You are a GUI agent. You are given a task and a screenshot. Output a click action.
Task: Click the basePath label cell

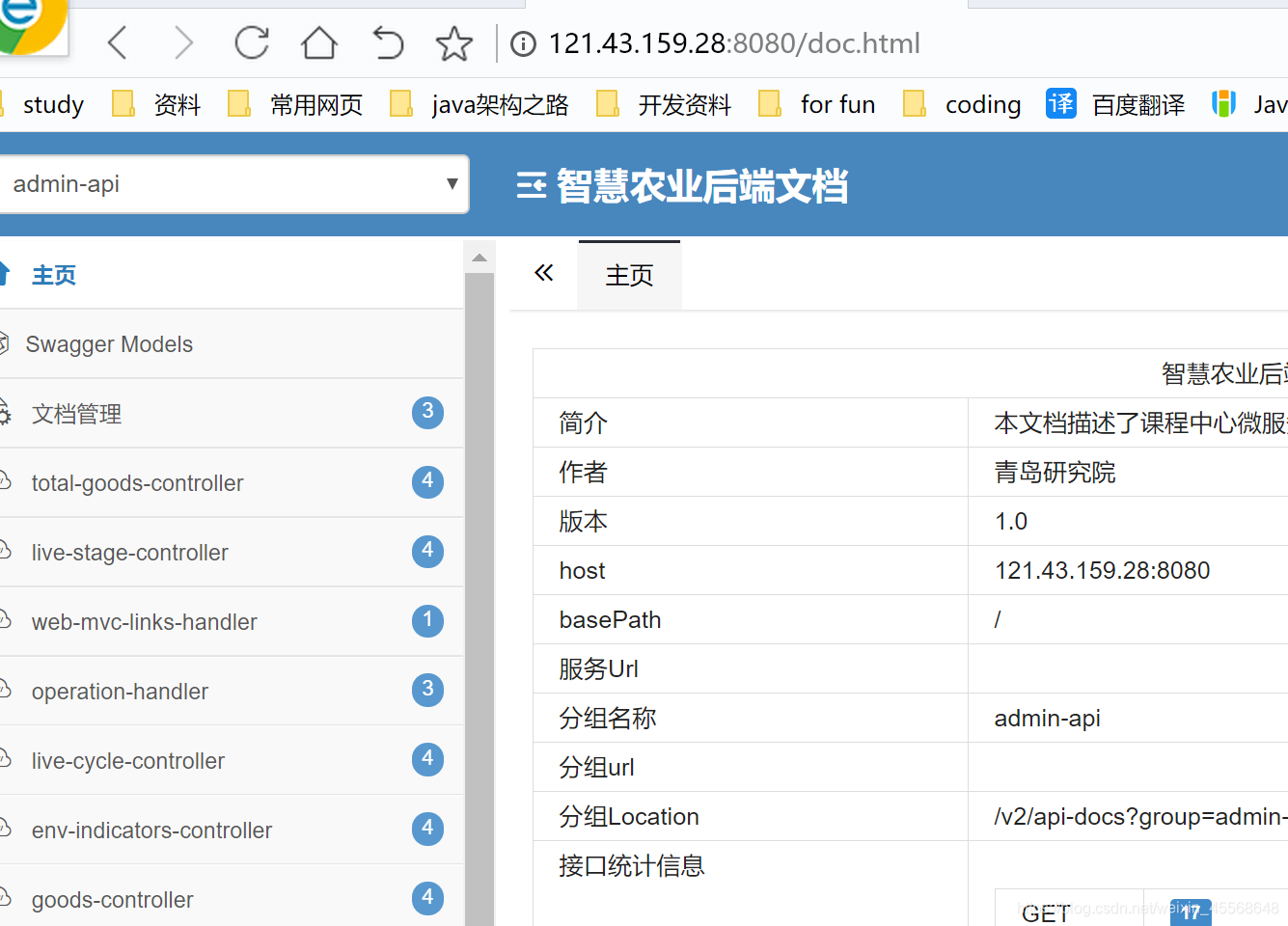(751, 619)
